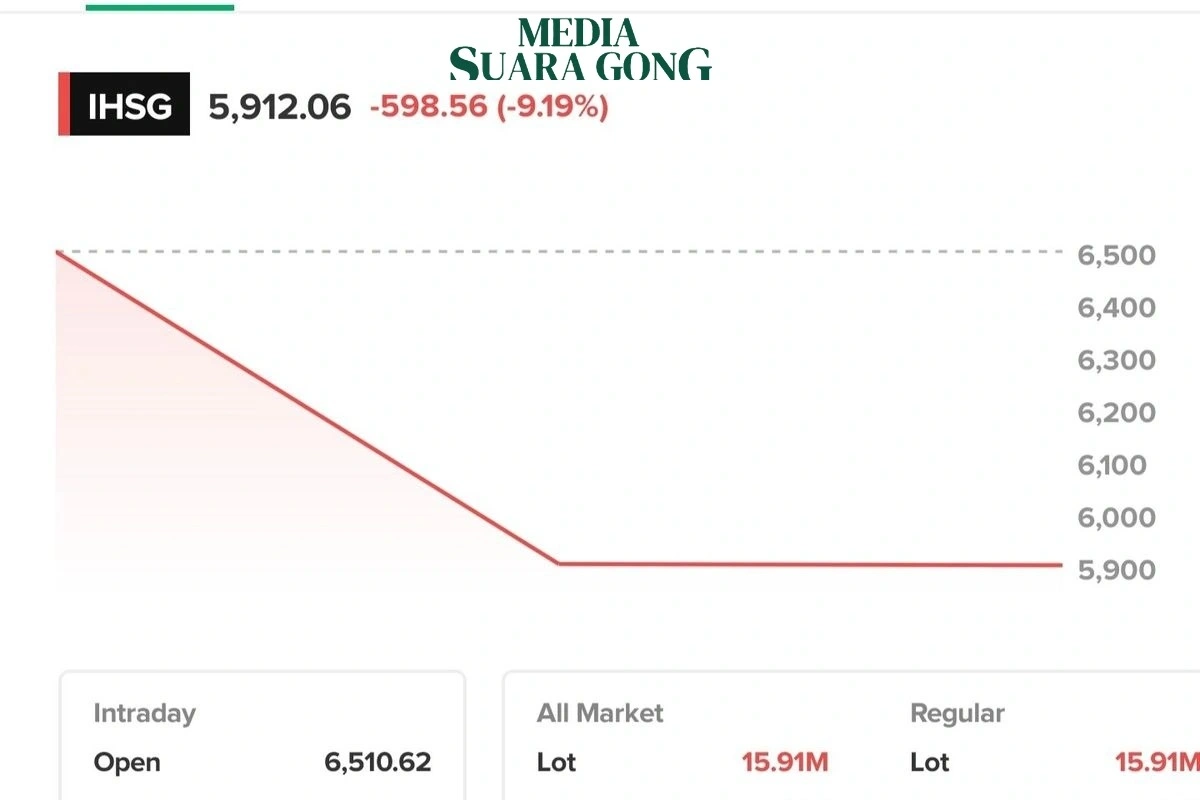Click the Regular Lot value 15.91M
Viewport: 1200px width, 800px height.
(1158, 762)
